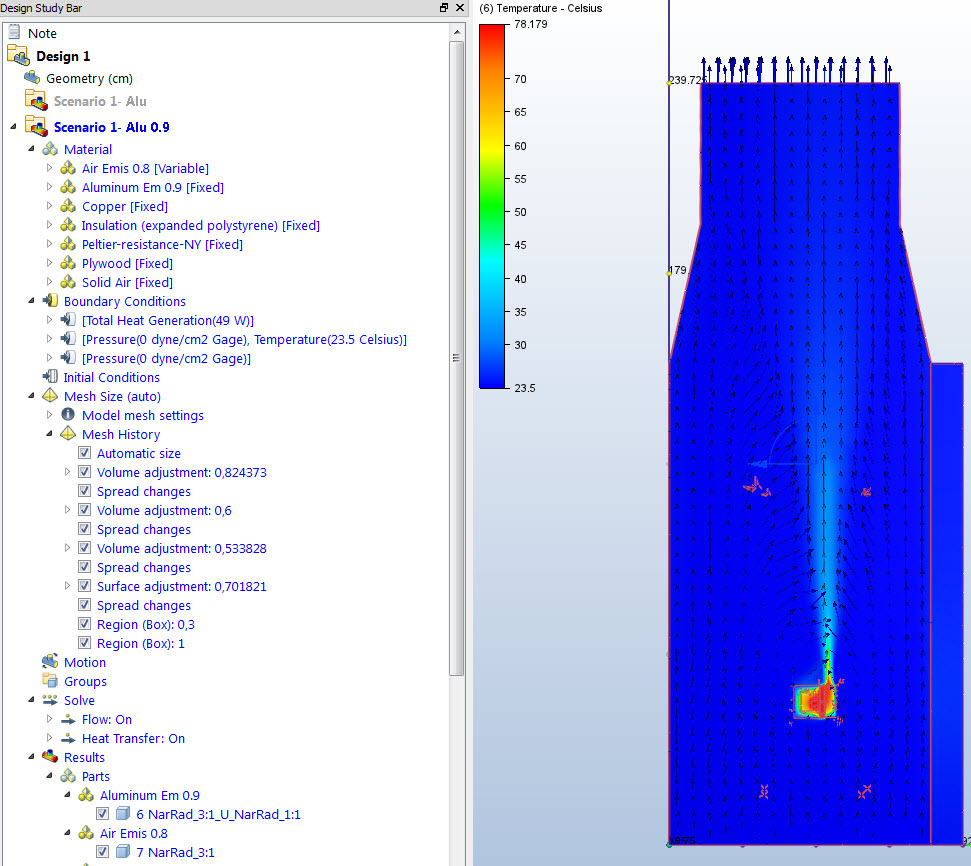This screenshot has width=971, height=866.
Task: Click the Groups folder icon
Action: point(50,681)
